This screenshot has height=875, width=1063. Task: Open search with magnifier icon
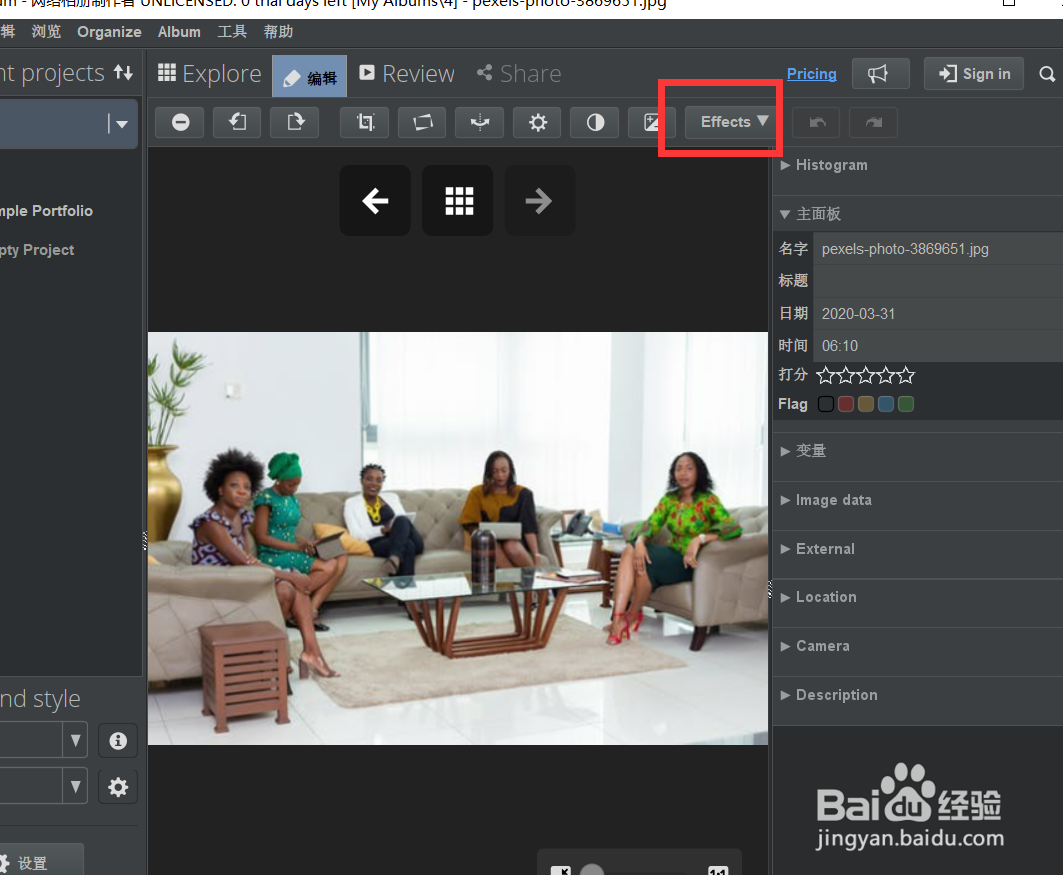click(x=1046, y=74)
